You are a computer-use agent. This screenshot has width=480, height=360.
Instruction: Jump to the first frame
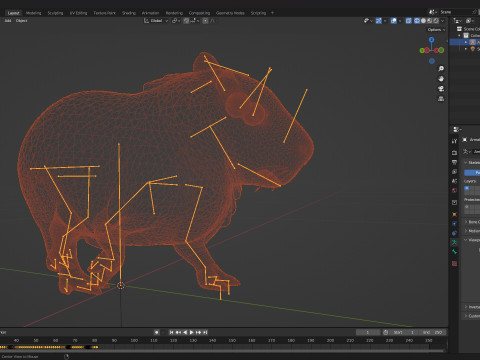coord(171,332)
